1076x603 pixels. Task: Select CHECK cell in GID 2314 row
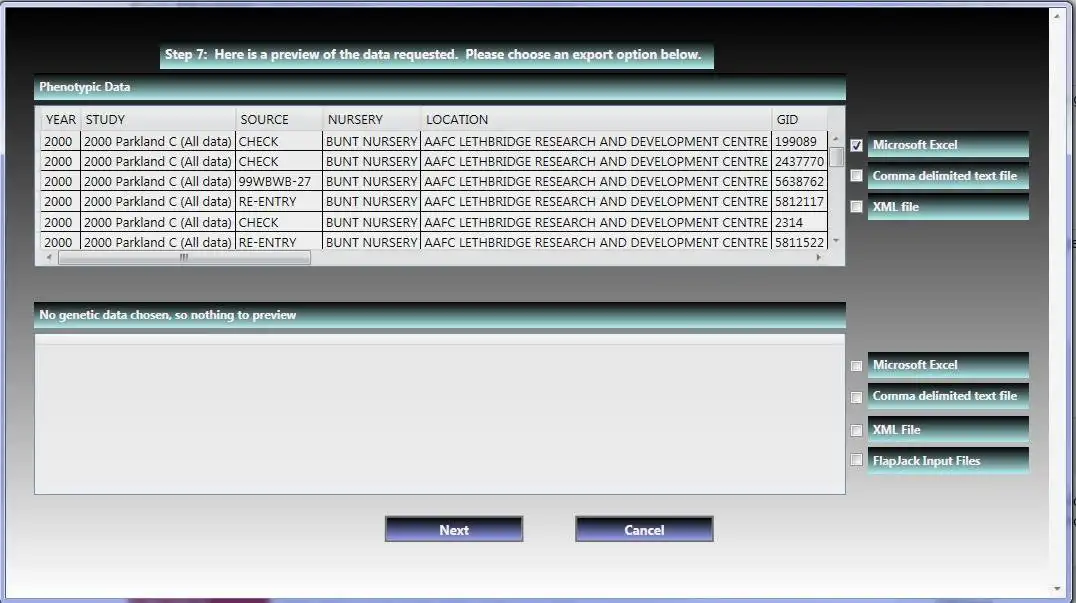pyautogui.click(x=279, y=222)
